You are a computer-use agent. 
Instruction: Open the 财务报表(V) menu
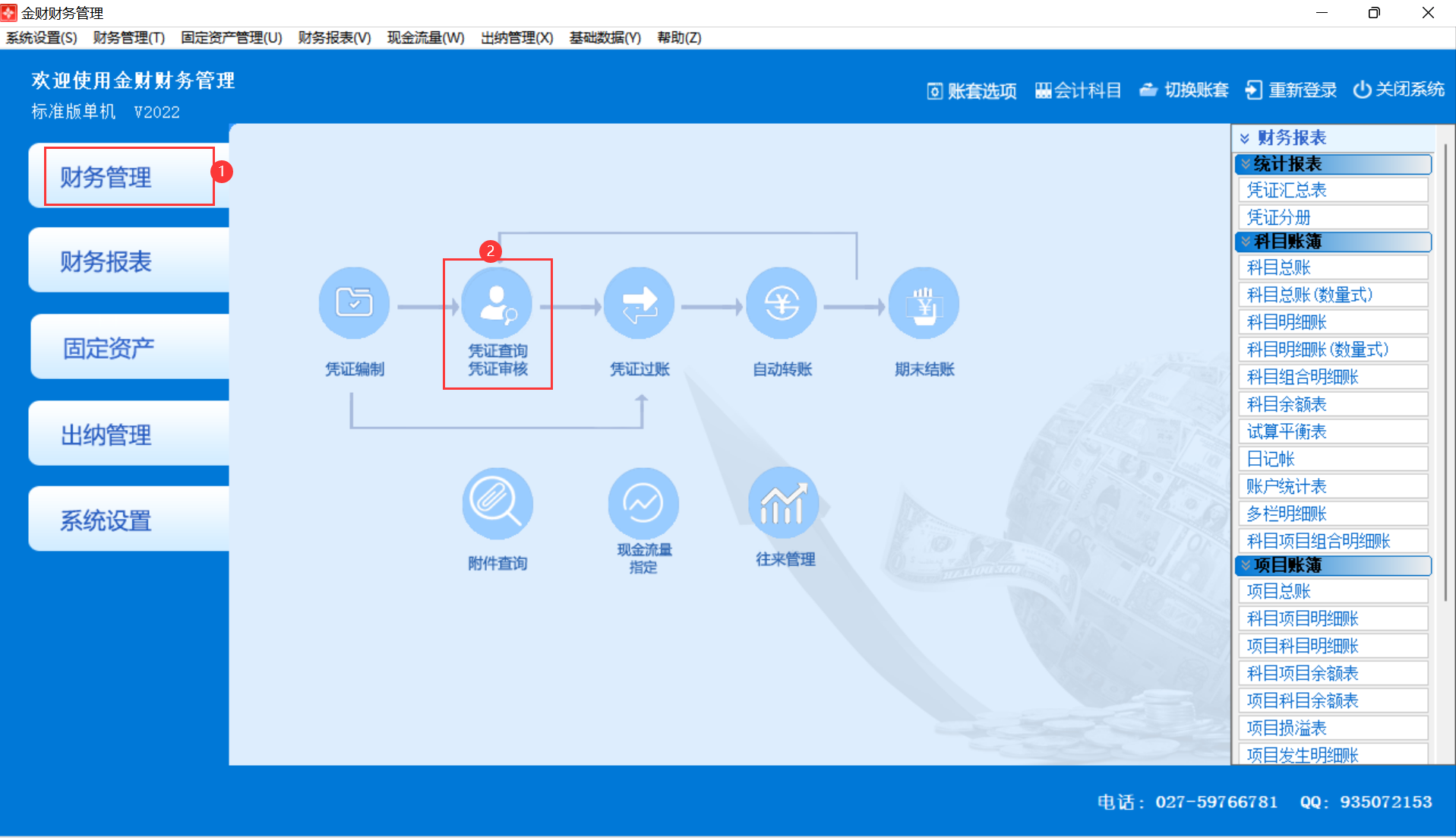click(x=334, y=37)
